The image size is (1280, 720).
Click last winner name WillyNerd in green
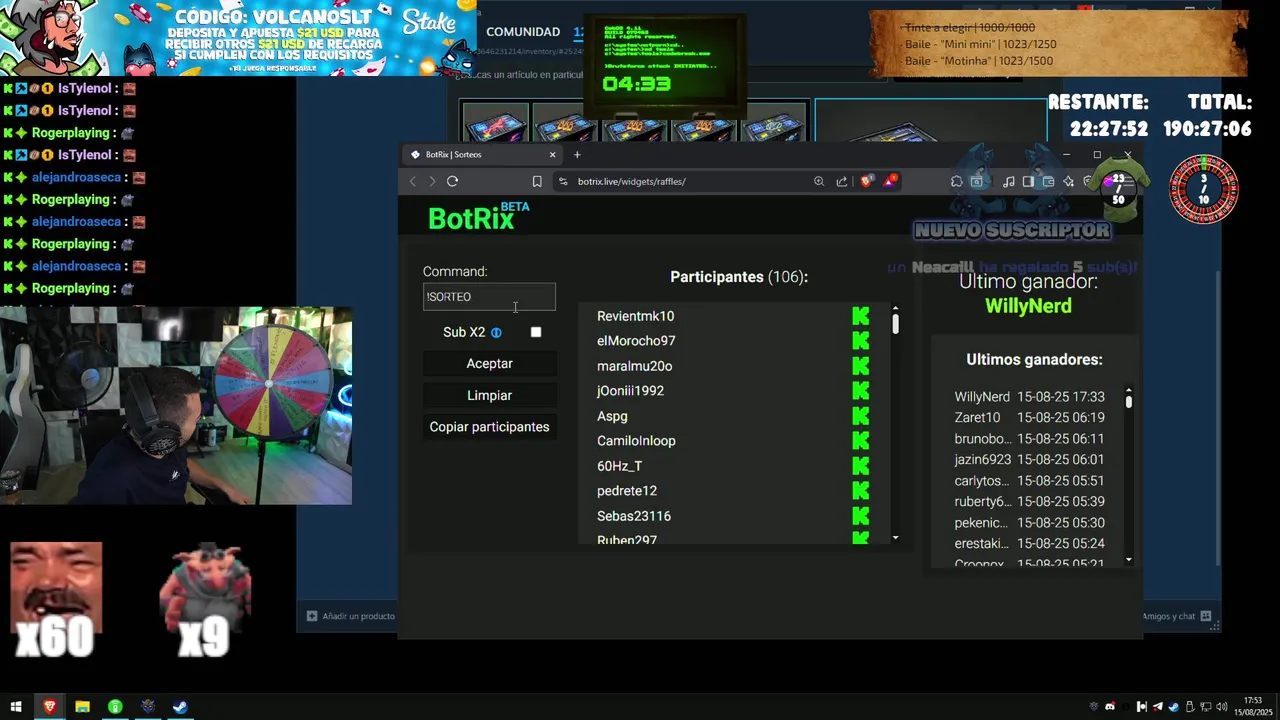pos(1028,306)
